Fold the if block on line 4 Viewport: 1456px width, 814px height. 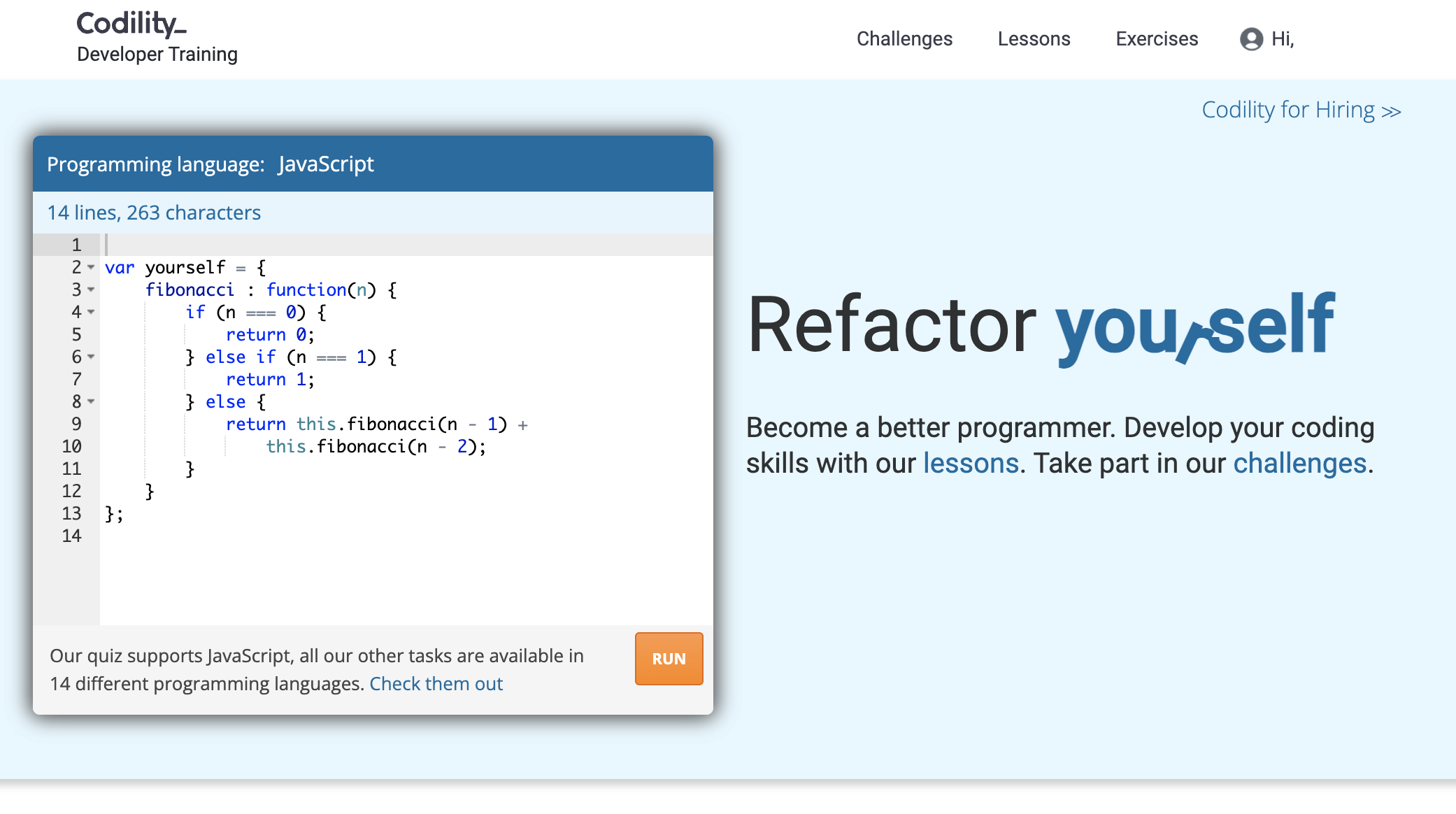pos(91,312)
